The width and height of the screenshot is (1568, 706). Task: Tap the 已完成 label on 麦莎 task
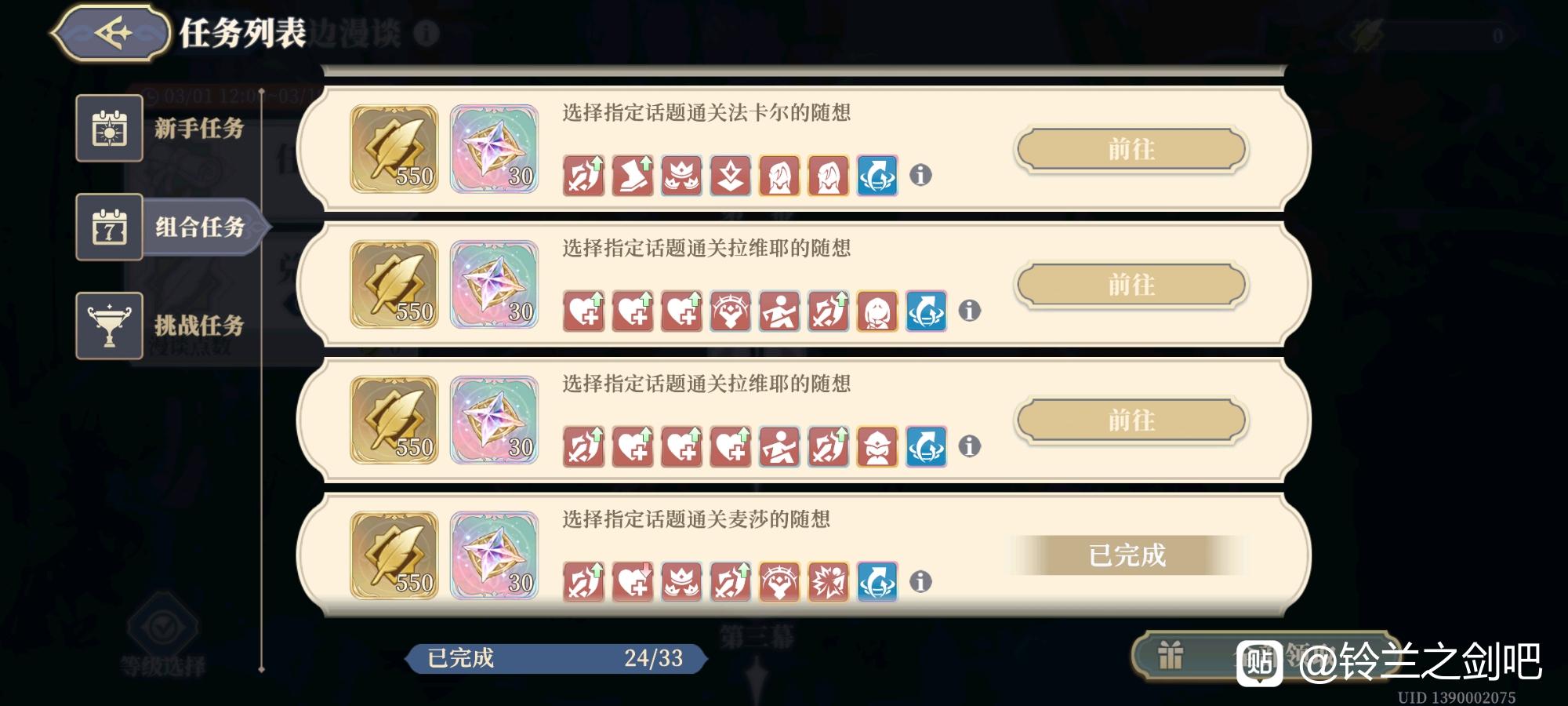(1127, 555)
